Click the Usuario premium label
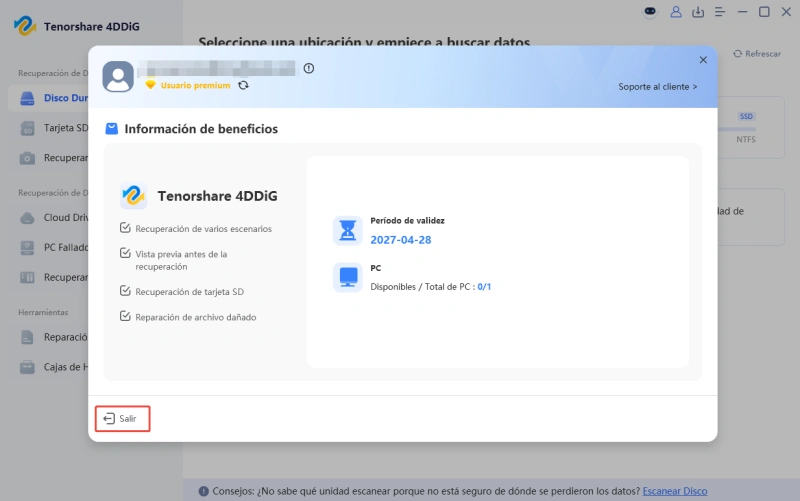The width and height of the screenshot is (800, 501). click(195, 85)
